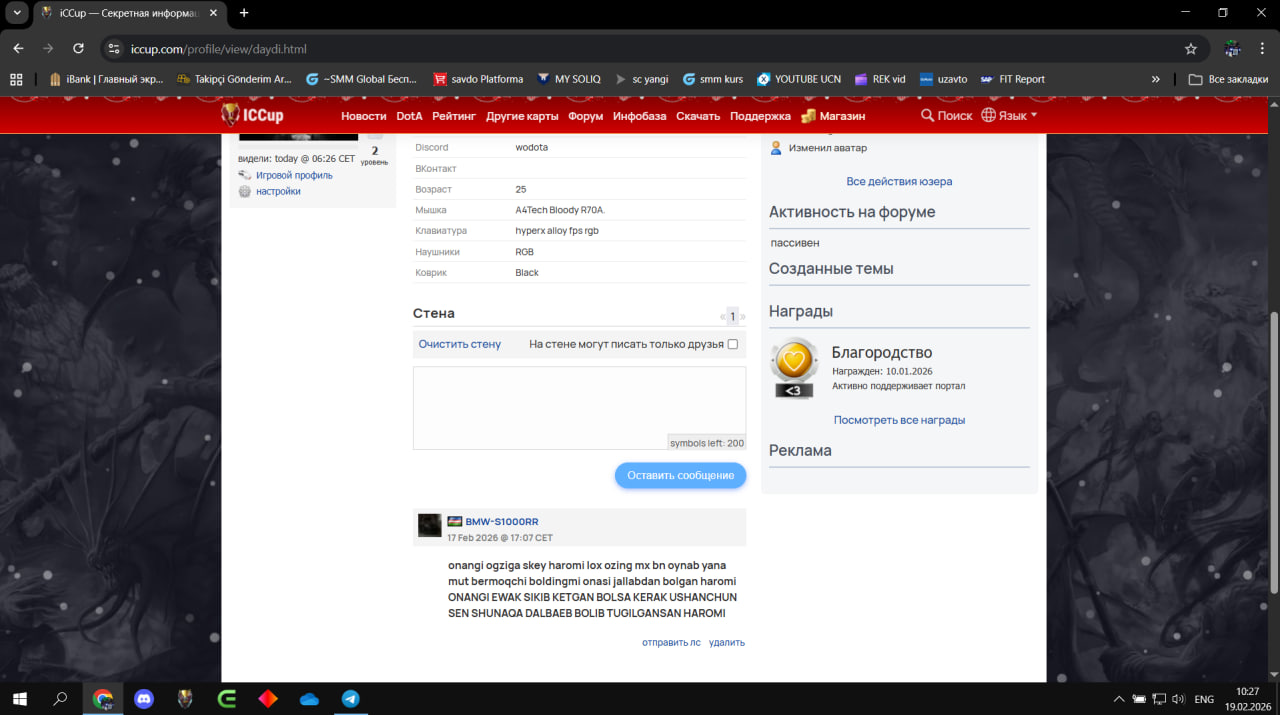Open the Новости menu
The width and height of the screenshot is (1280, 715).
pyautogui.click(x=363, y=116)
